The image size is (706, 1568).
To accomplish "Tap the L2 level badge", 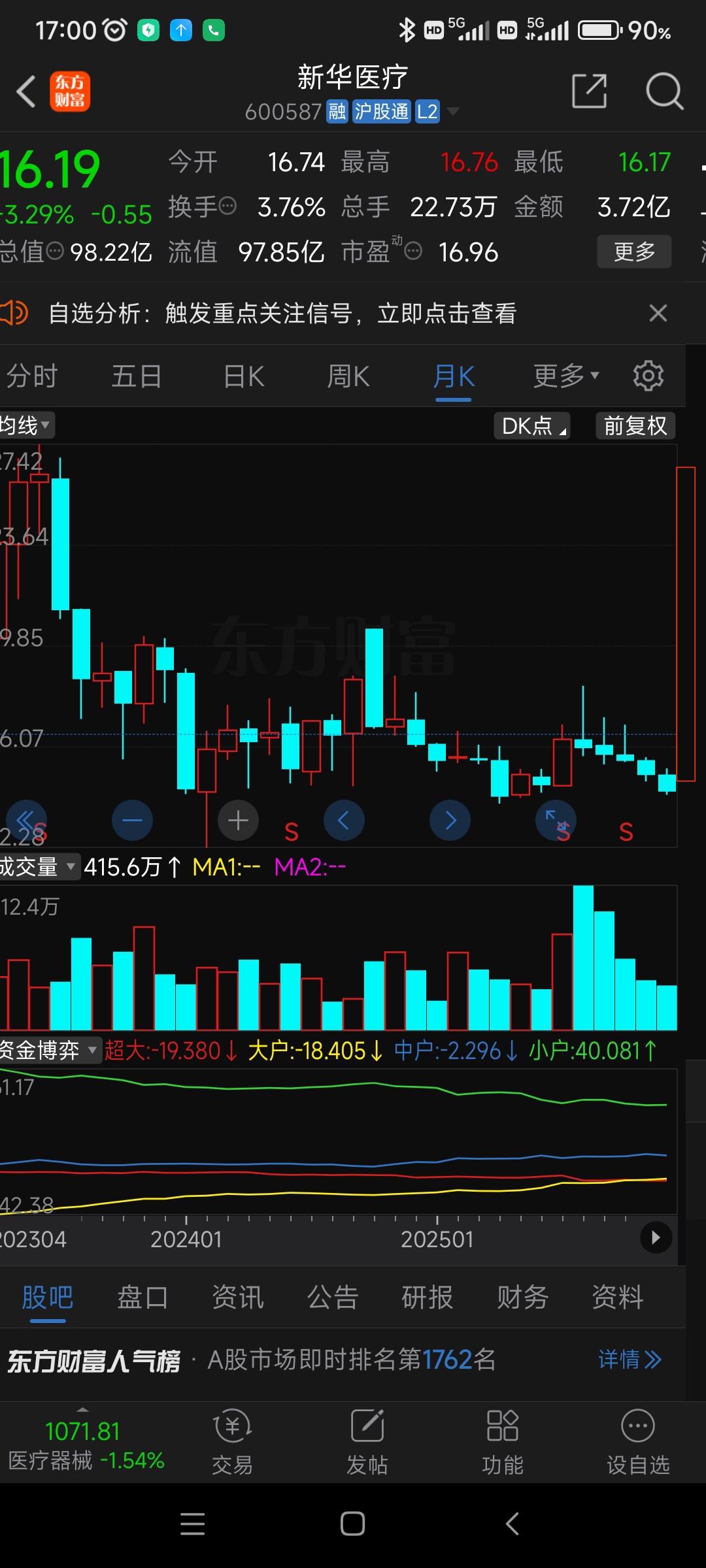I will tap(428, 112).
